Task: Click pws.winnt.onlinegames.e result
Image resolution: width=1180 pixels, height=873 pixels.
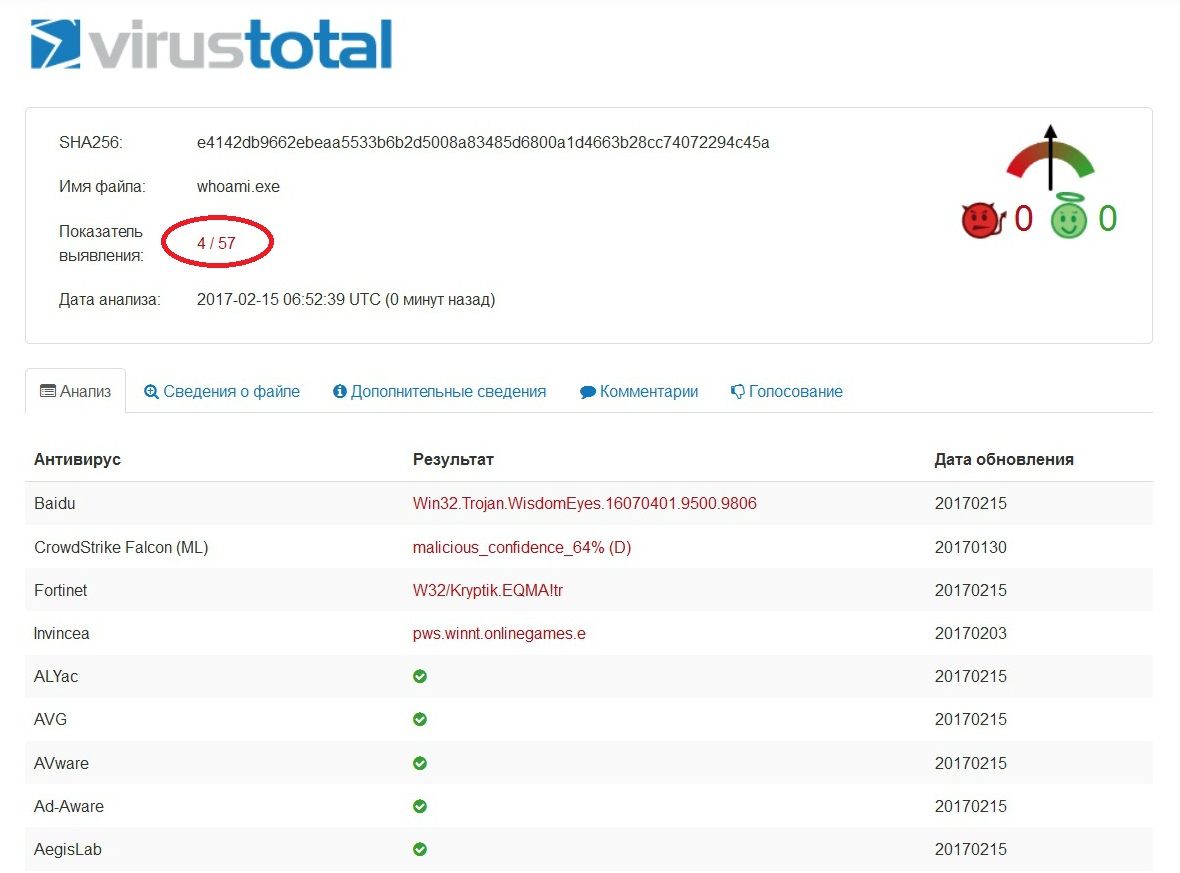Action: click(499, 634)
